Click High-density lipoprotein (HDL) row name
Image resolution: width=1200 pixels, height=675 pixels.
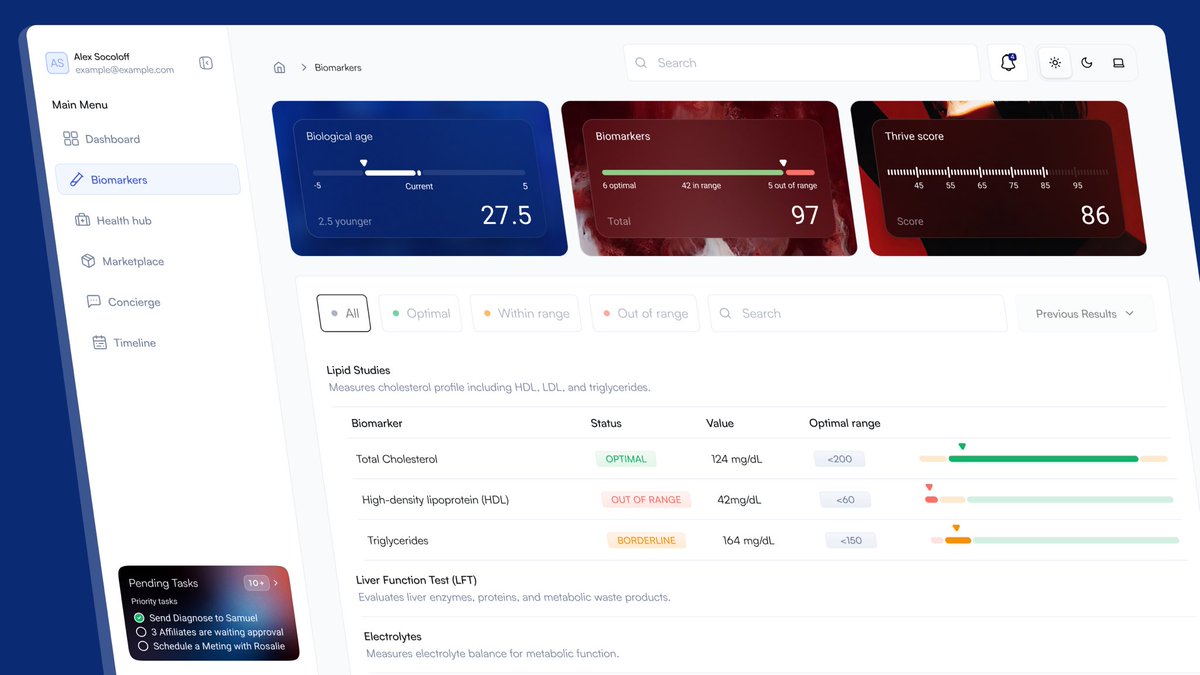point(435,500)
